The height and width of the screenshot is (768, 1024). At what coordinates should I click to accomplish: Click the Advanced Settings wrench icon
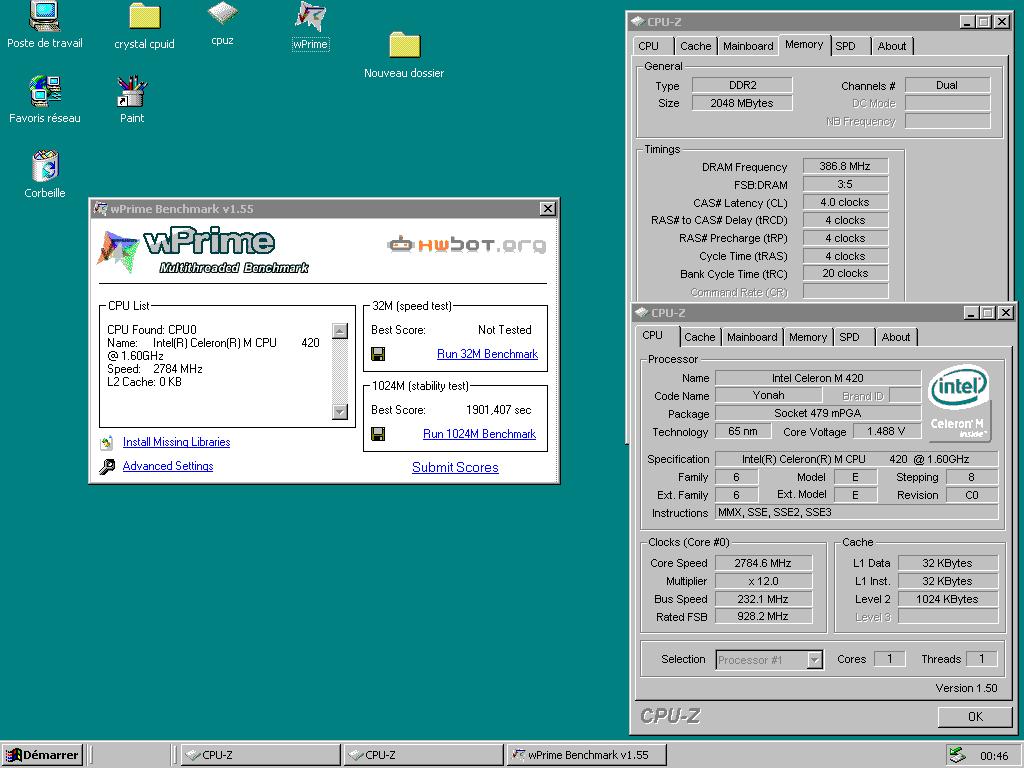pyautogui.click(x=107, y=466)
